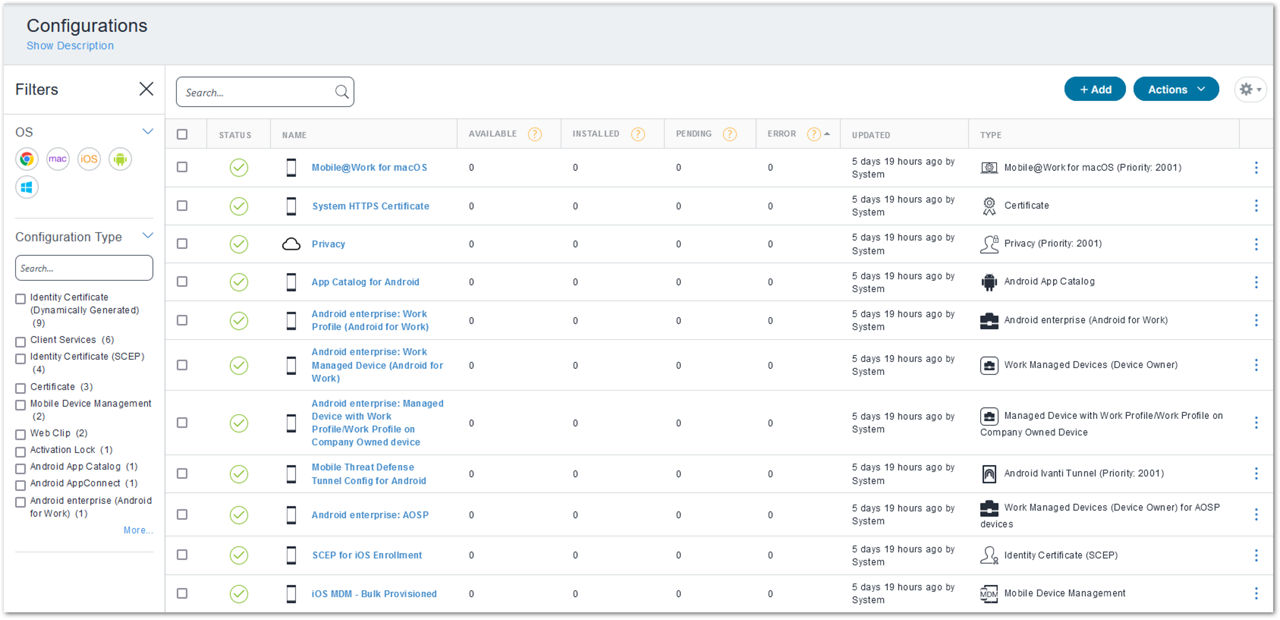Open row menu for SCEP for iOS Enrollment
Viewport: 1280px width, 620px height.
point(1256,555)
